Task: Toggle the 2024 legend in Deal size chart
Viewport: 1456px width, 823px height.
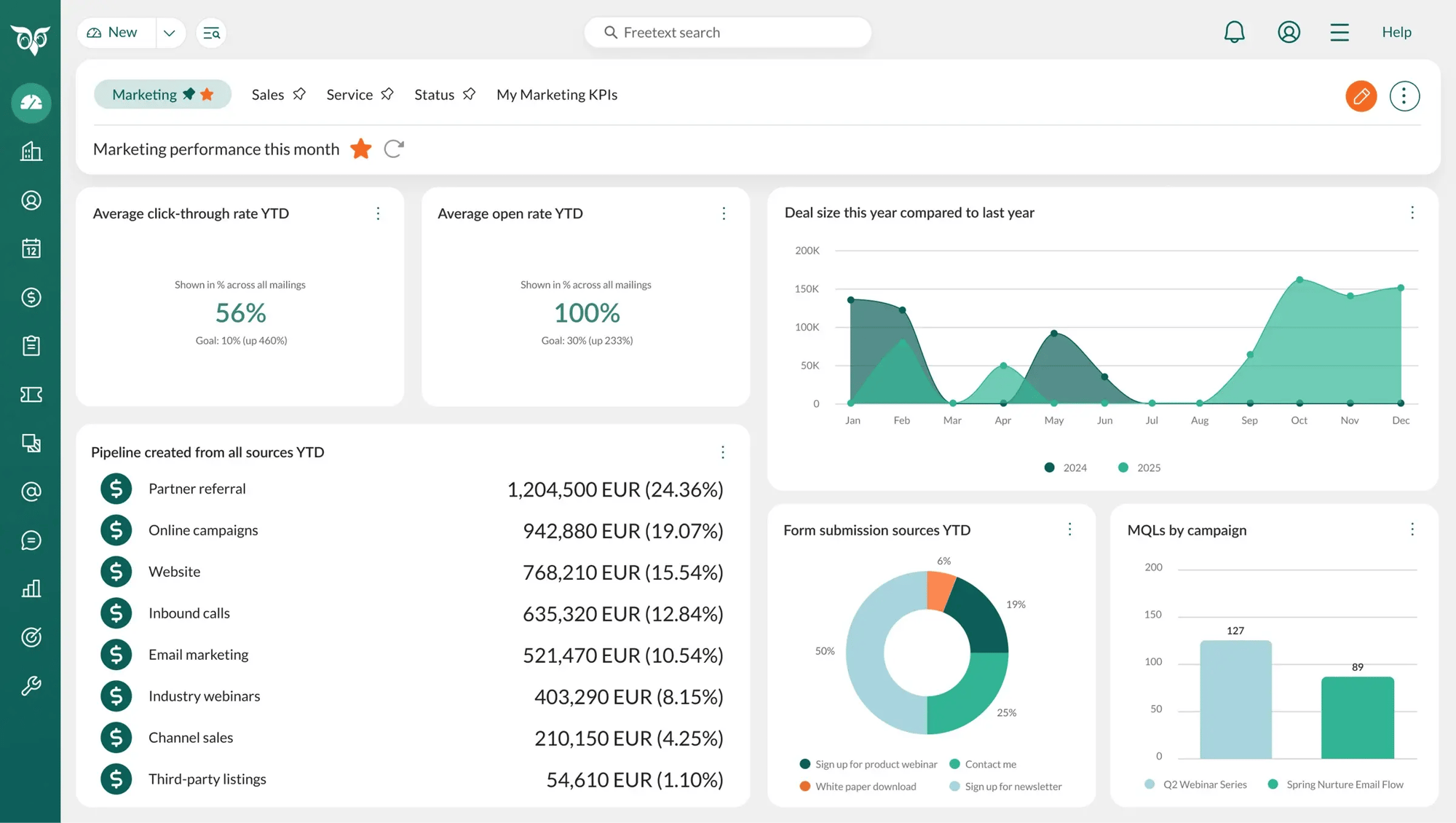Action: click(1065, 467)
